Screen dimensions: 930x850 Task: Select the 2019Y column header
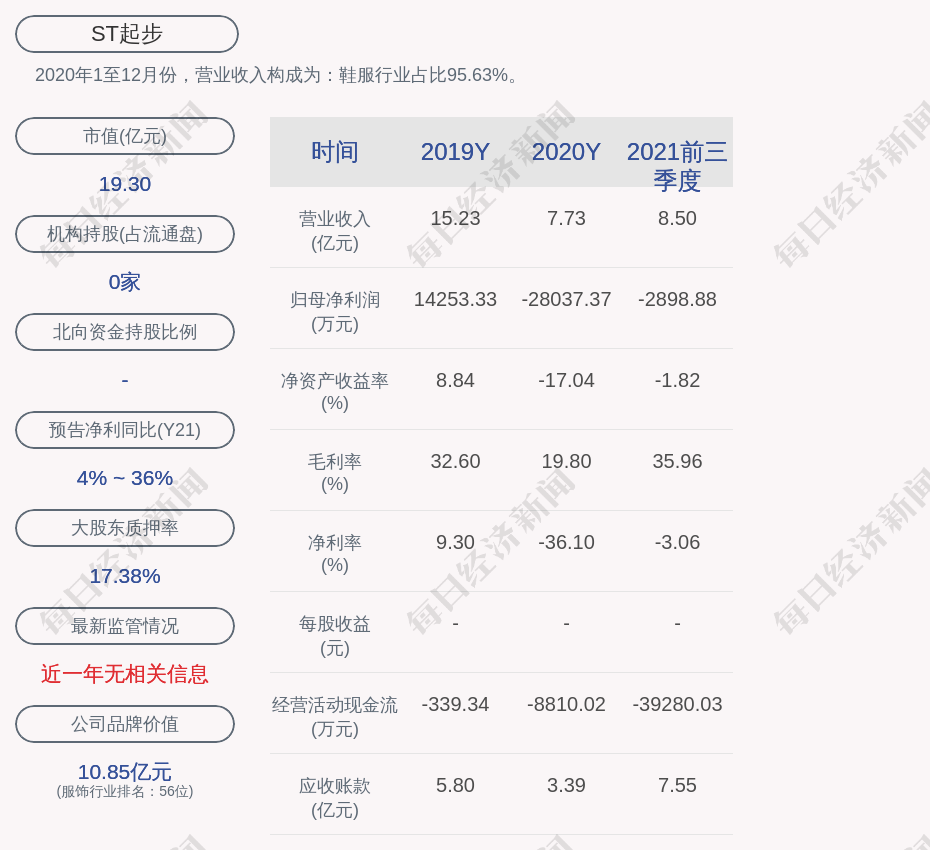455,152
